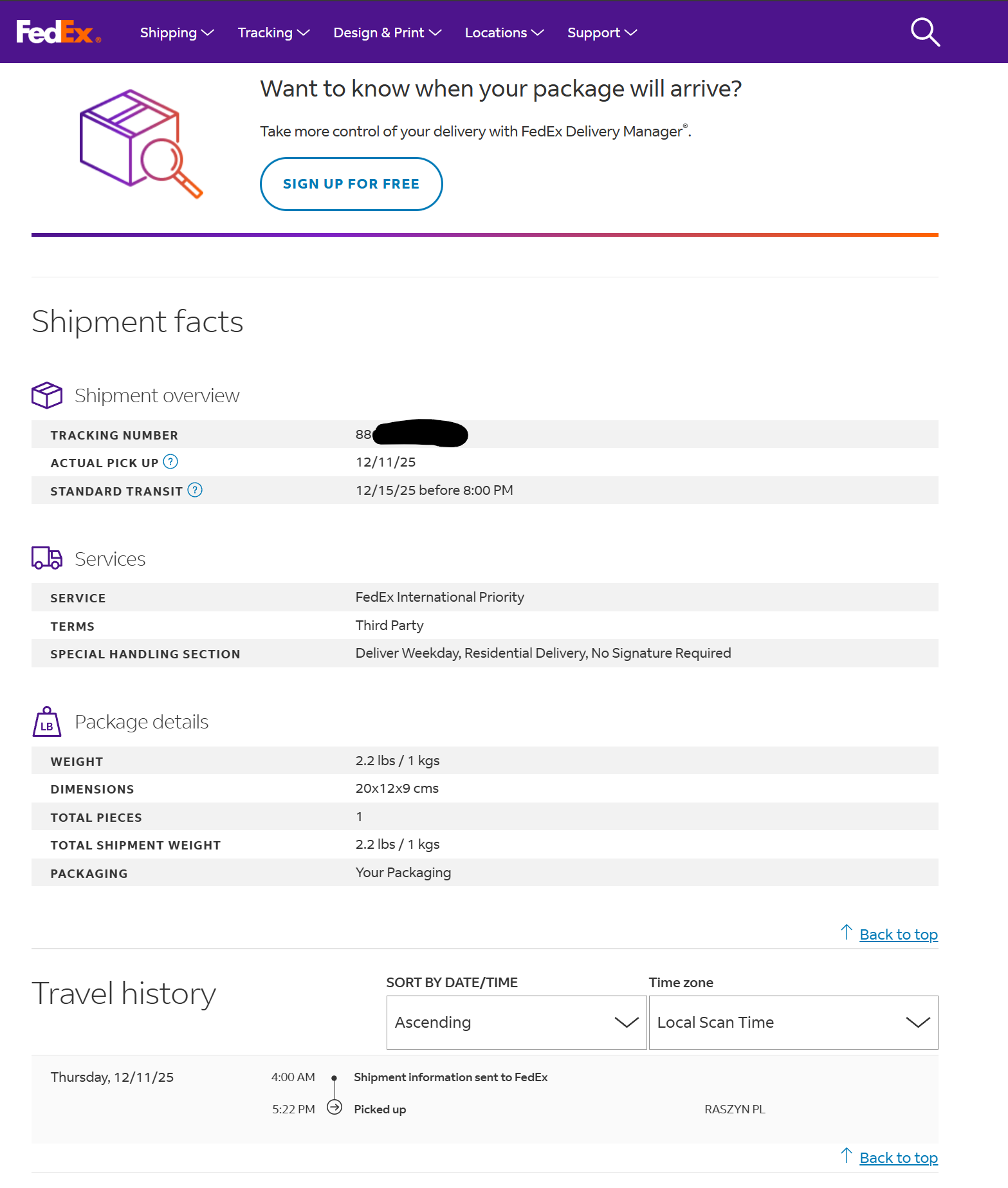Click the Shipment overview box icon
The image size is (1008, 1188).
(x=47, y=395)
